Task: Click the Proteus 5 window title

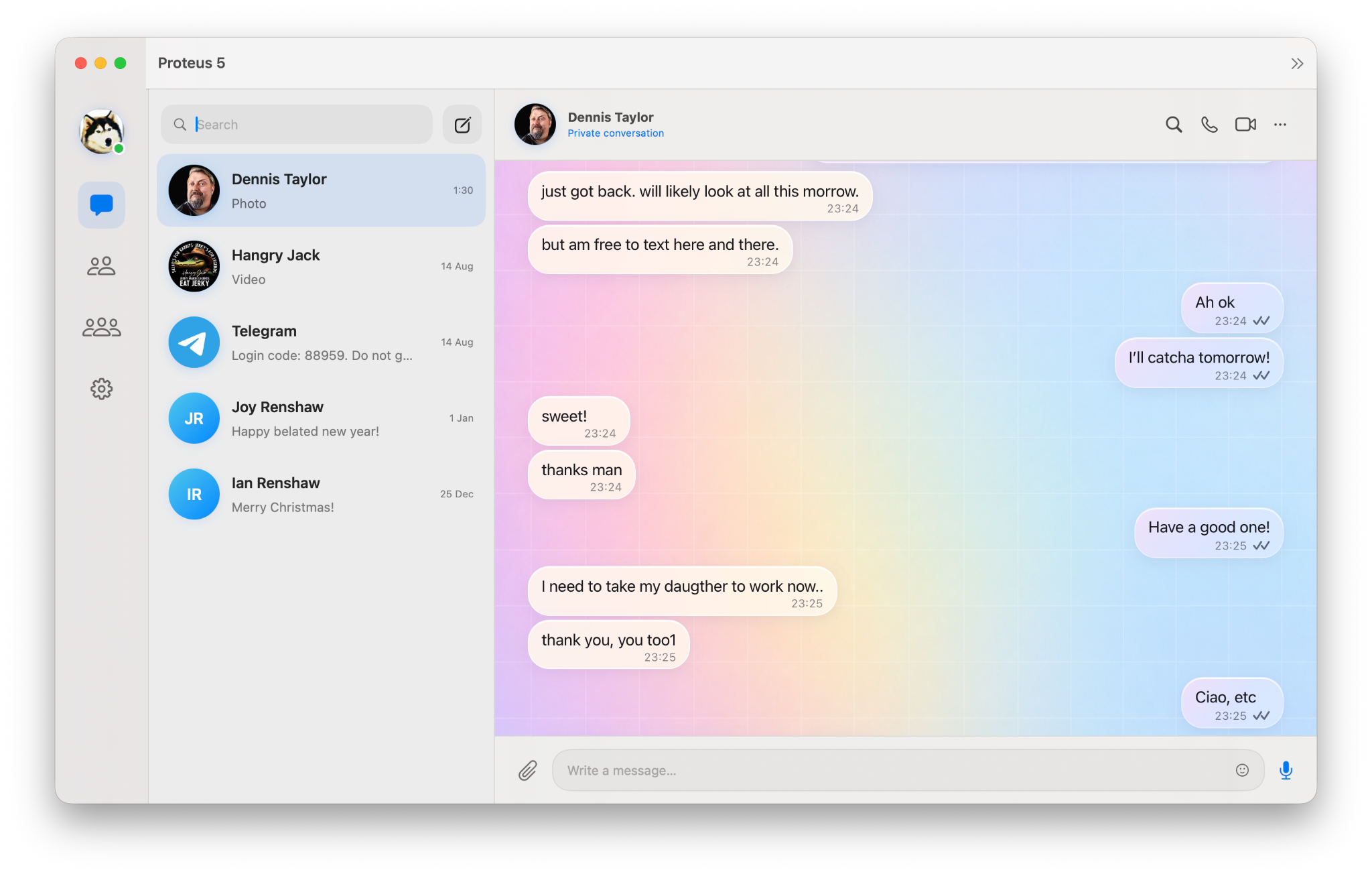Action: click(x=192, y=63)
